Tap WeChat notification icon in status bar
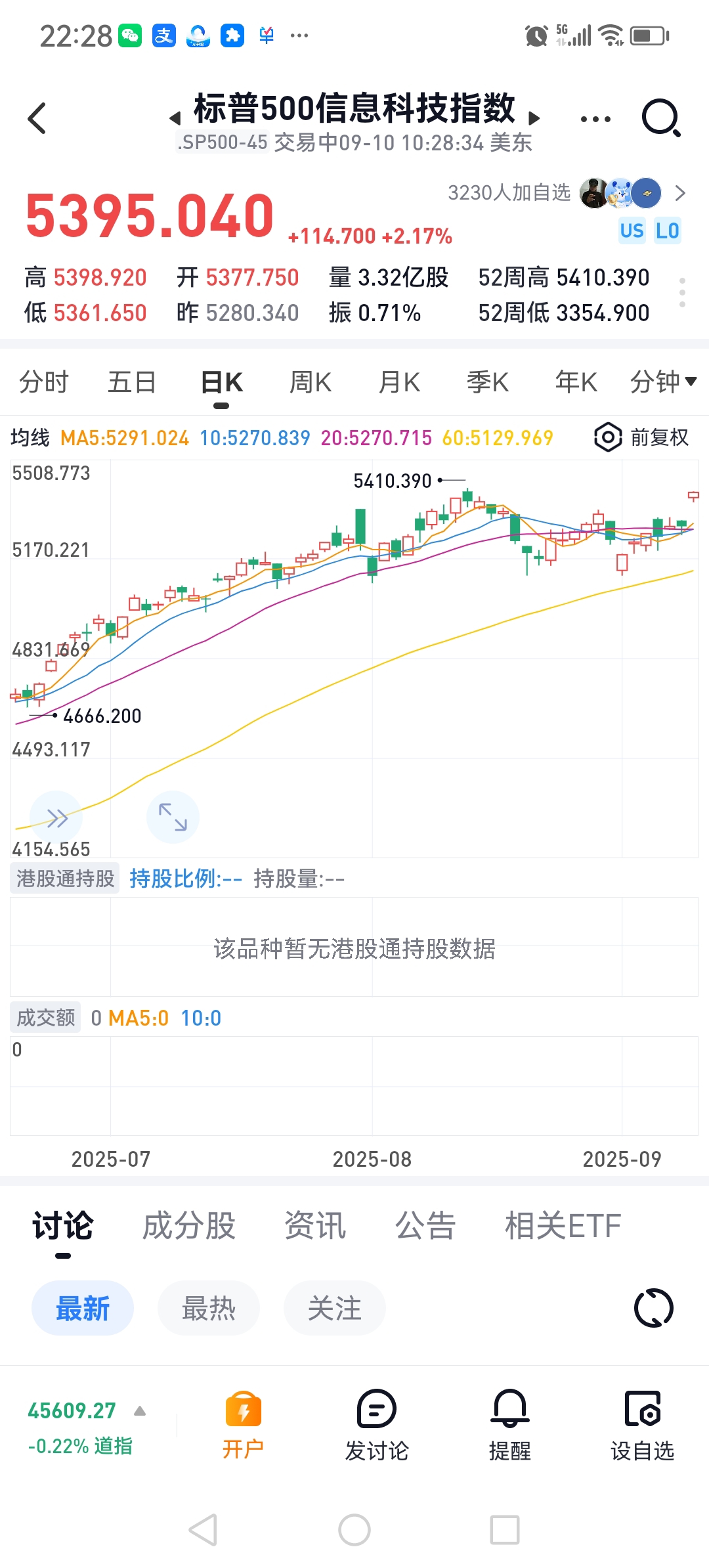The width and height of the screenshot is (709, 1568). (130, 35)
